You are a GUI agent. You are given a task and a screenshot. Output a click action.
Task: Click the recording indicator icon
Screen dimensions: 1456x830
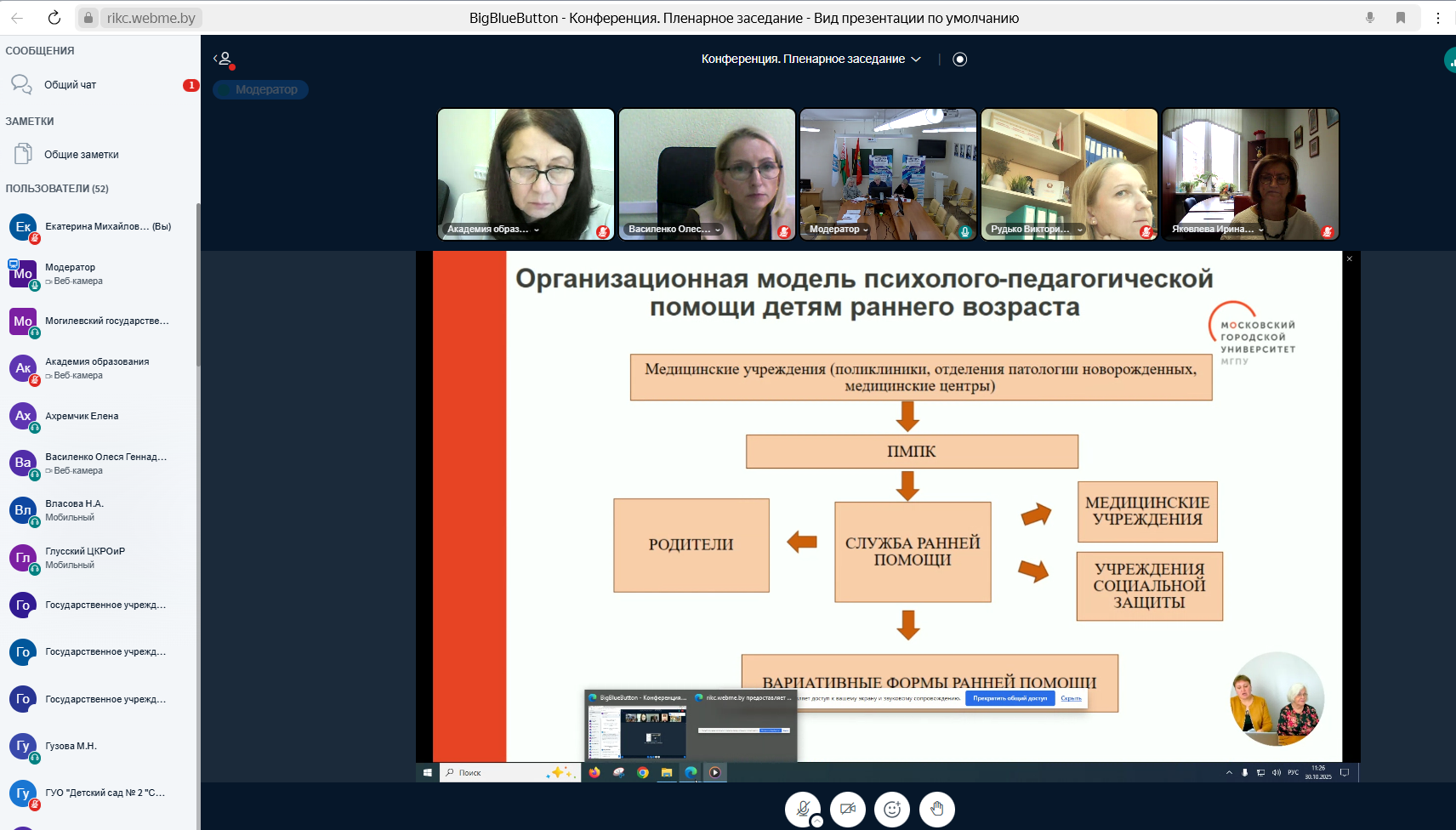click(x=960, y=59)
